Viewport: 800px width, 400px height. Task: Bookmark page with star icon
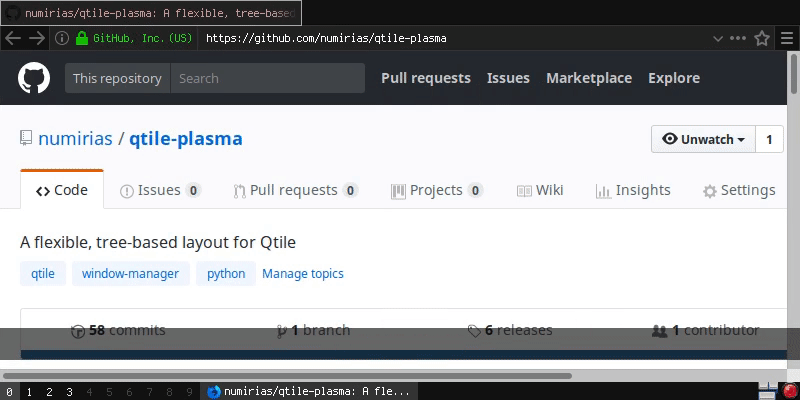(762, 38)
